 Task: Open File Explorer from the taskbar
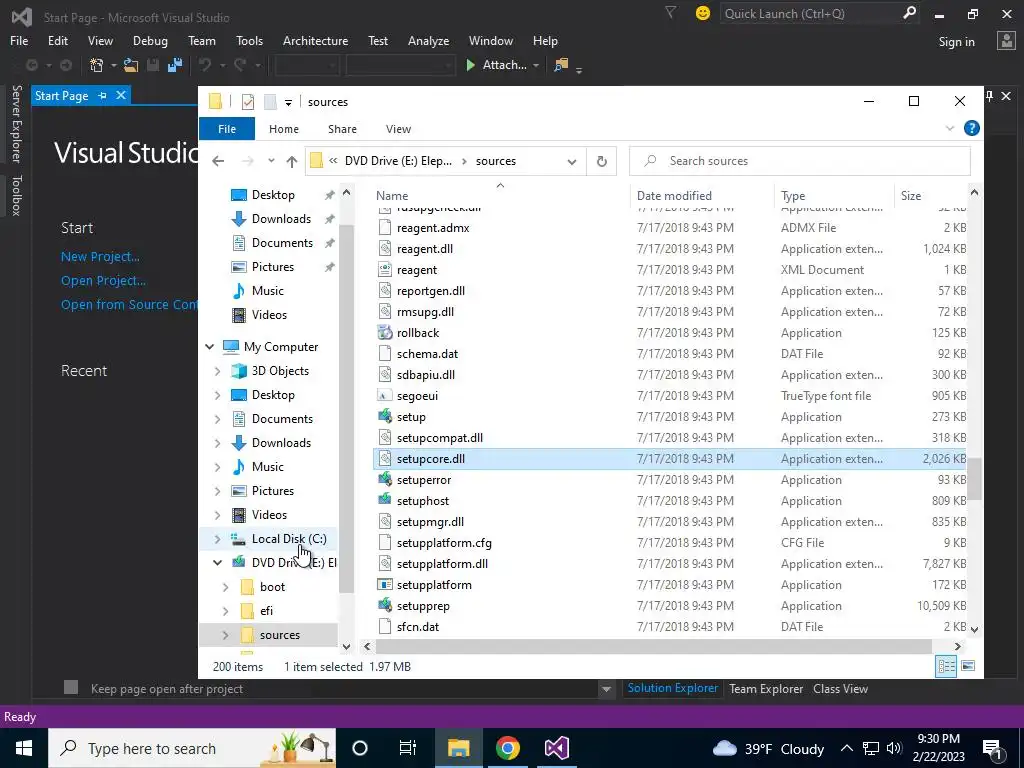tap(458, 748)
